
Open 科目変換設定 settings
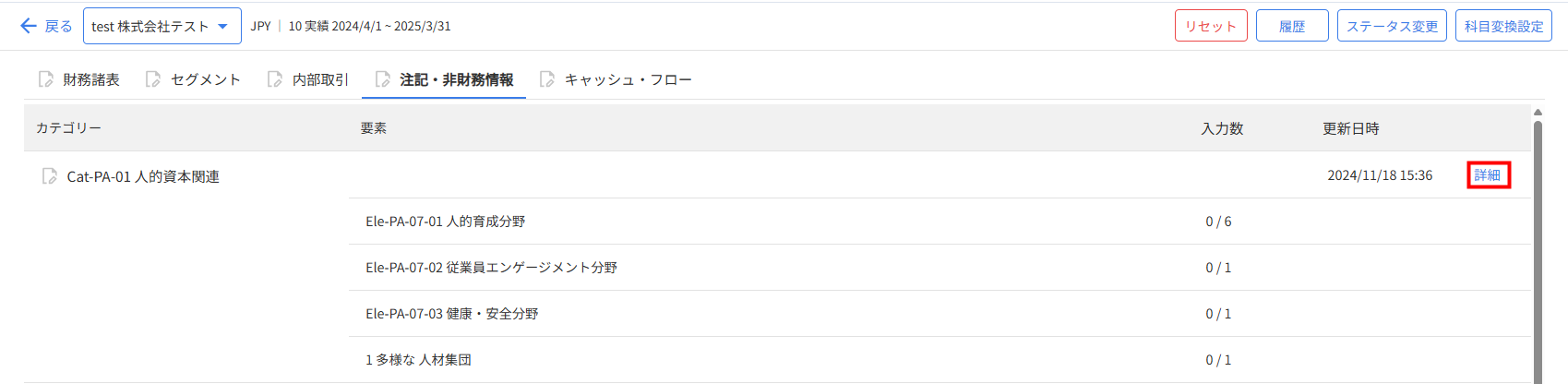1503,26
